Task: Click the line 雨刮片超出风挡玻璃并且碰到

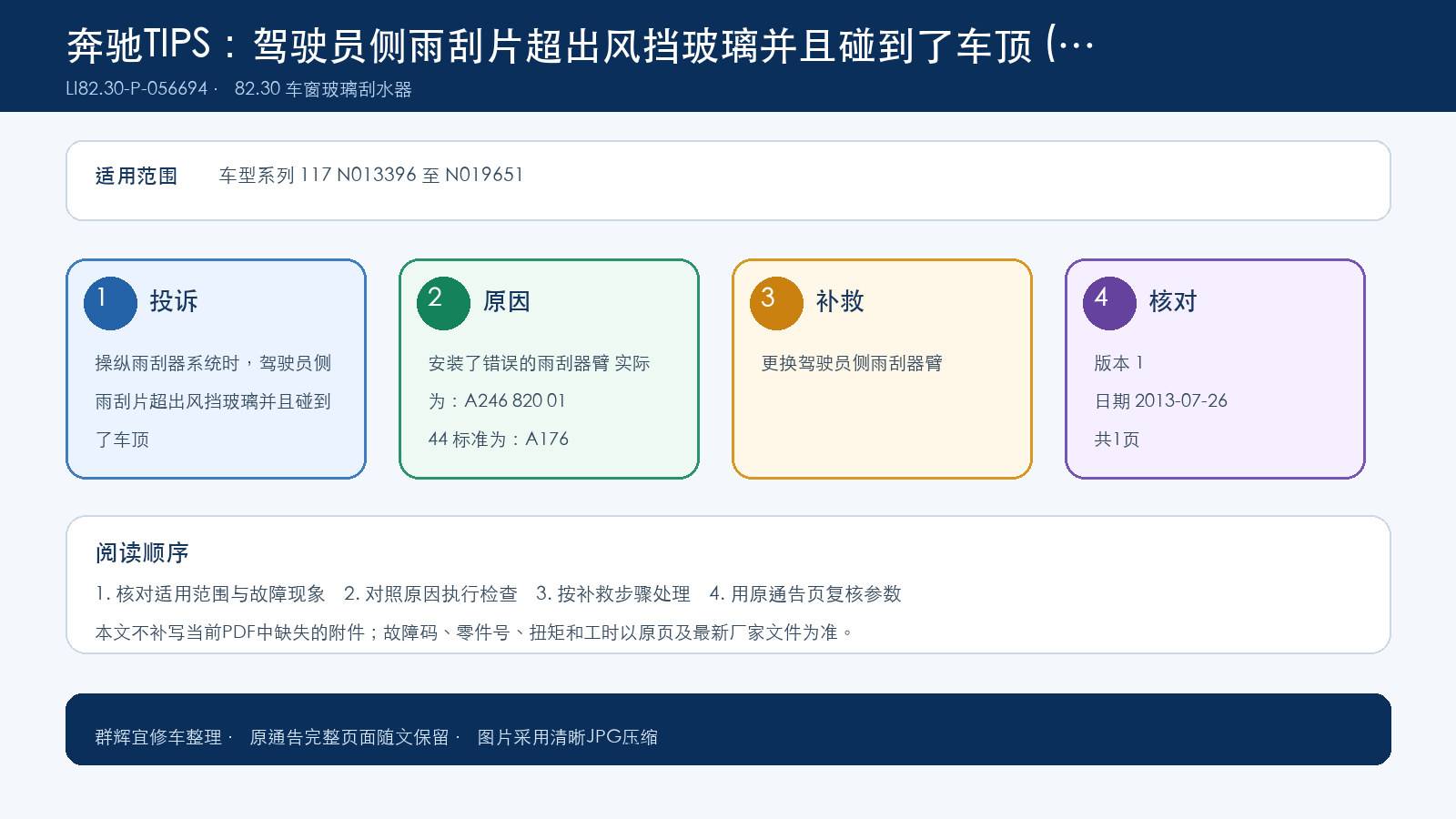Action: (213, 401)
